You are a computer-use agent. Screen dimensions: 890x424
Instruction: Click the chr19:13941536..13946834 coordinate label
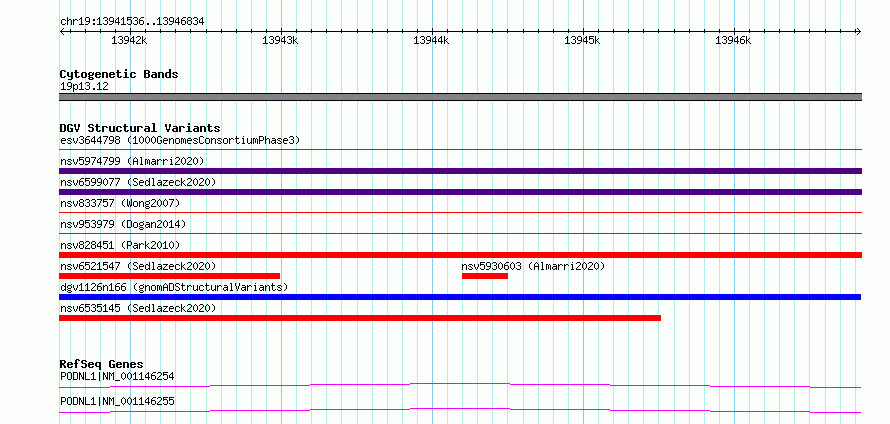tap(132, 22)
